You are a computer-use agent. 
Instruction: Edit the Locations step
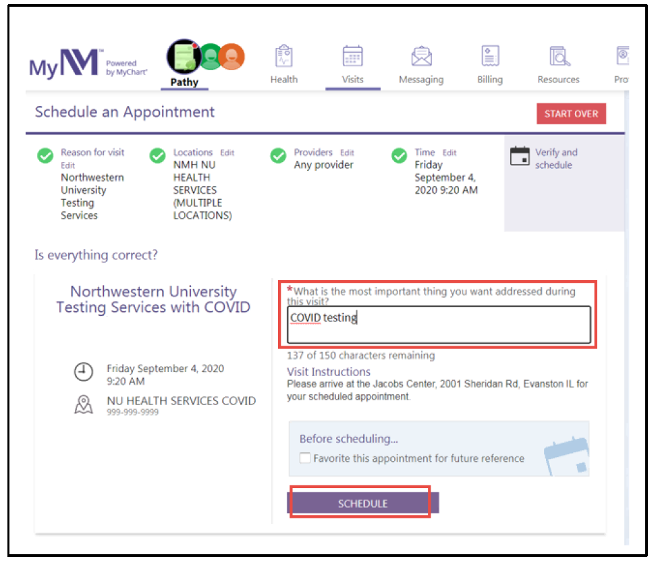coord(227,153)
